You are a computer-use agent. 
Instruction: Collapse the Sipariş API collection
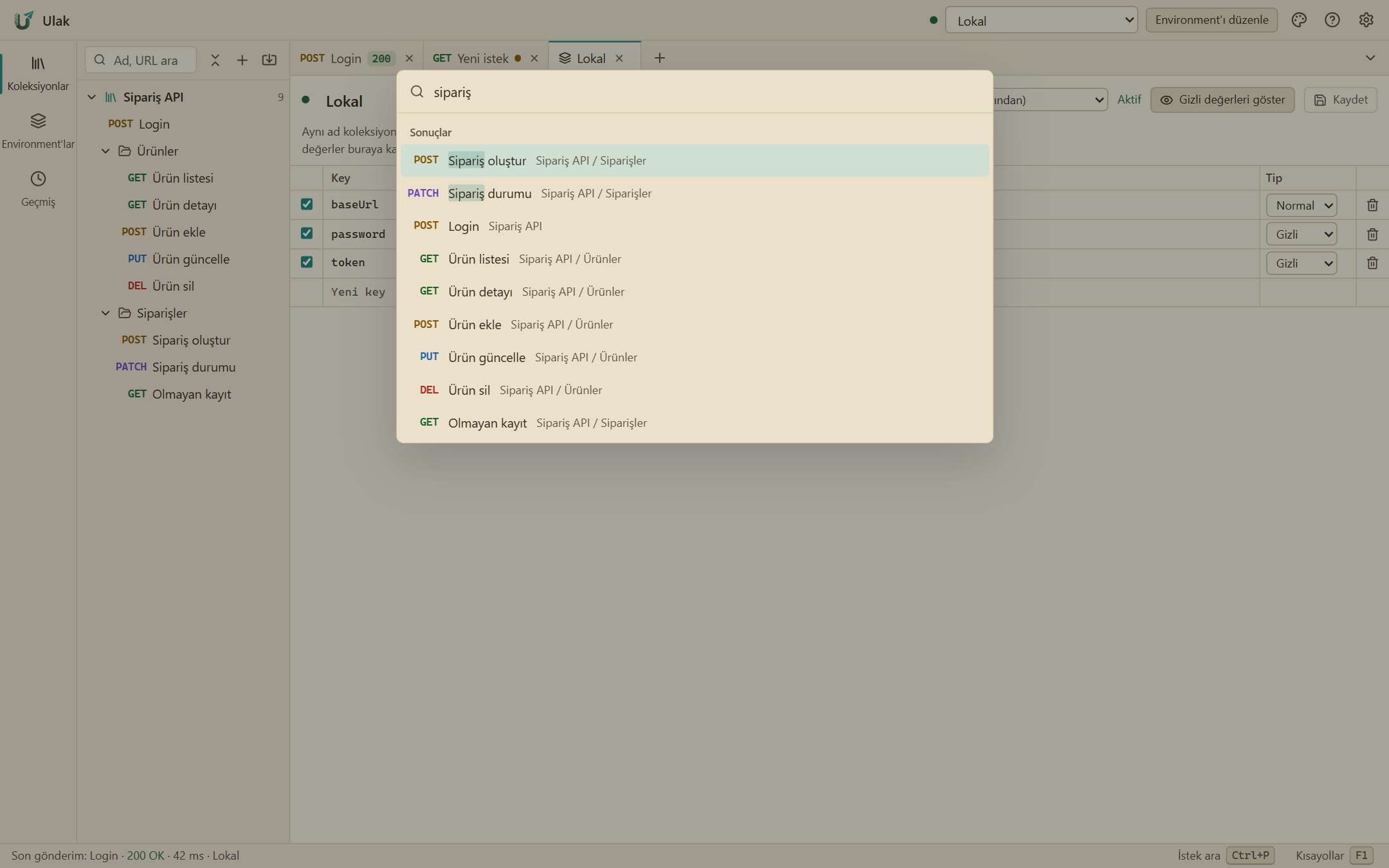pyautogui.click(x=92, y=97)
